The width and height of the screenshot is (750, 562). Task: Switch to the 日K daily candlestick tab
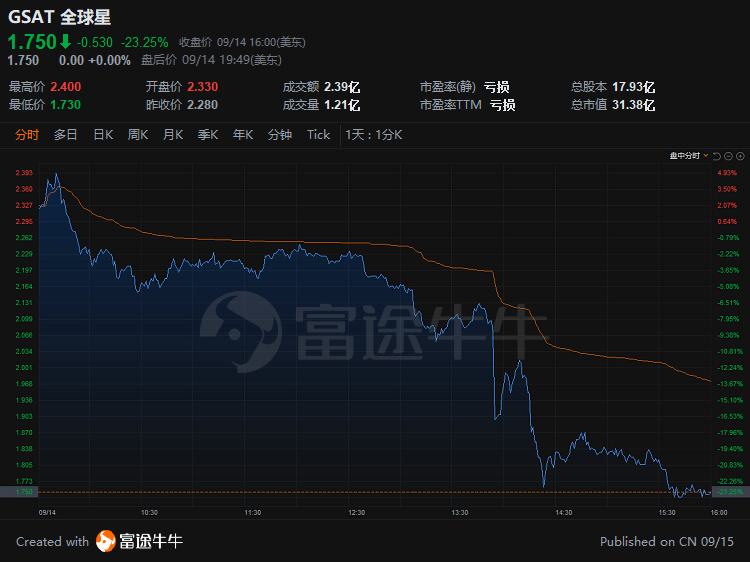pyautogui.click(x=103, y=135)
